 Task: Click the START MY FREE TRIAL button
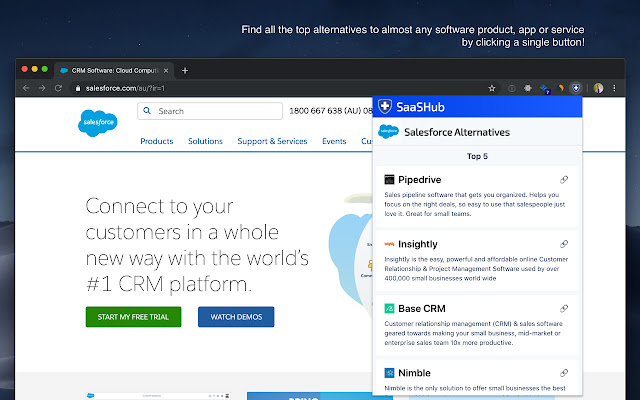(x=133, y=317)
